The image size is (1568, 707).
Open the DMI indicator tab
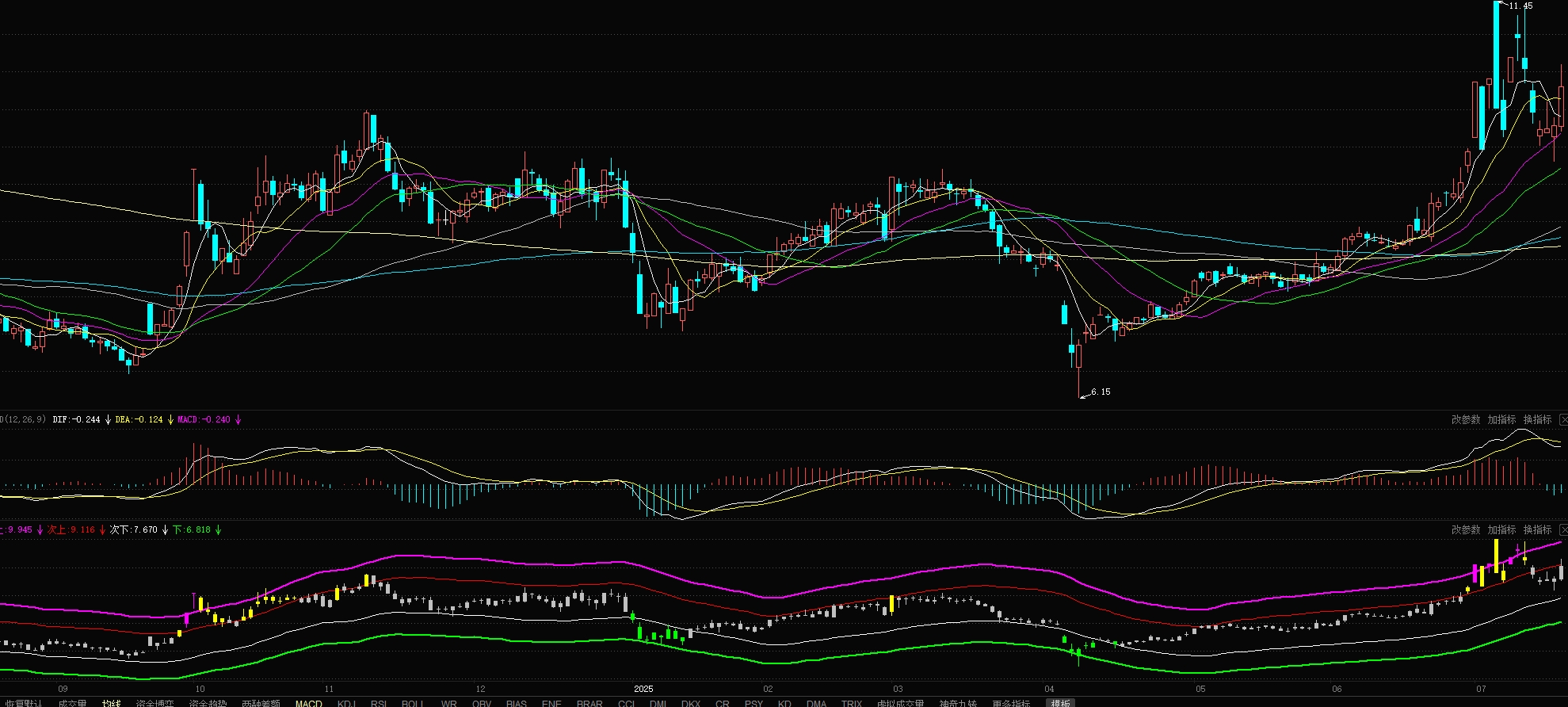pos(658,703)
